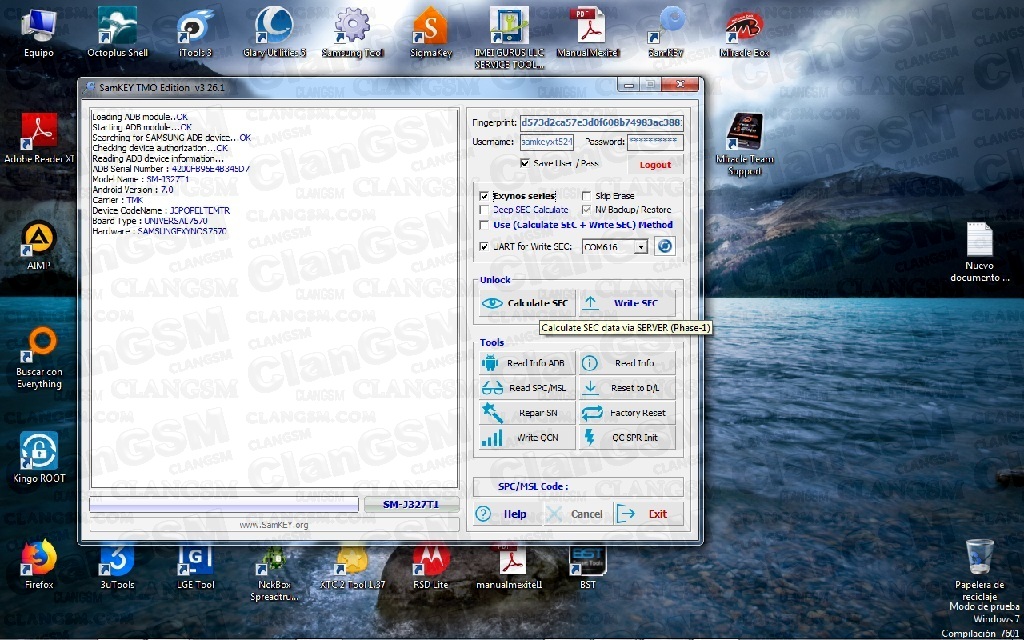Screen dimensions: 1024x640
Task: Launch iTools 3 from the desktop
Action: coord(195,33)
